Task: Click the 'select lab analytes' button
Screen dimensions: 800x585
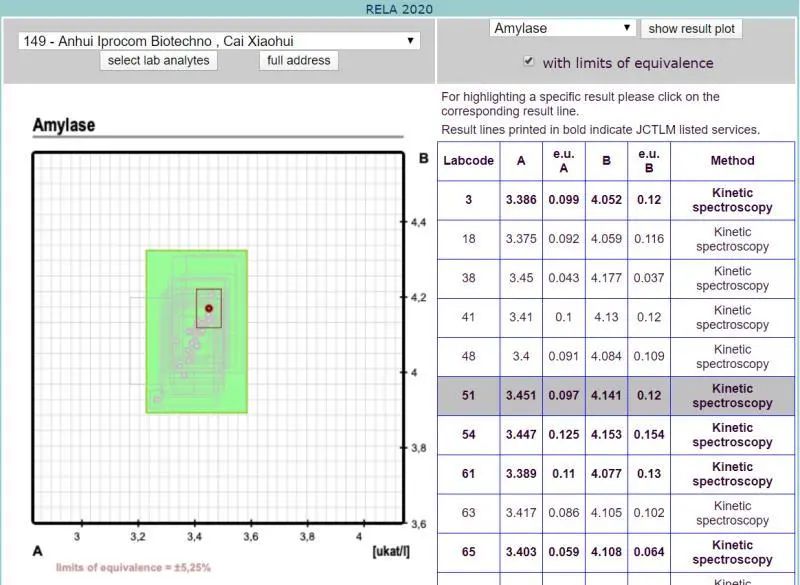Action: 159,60
